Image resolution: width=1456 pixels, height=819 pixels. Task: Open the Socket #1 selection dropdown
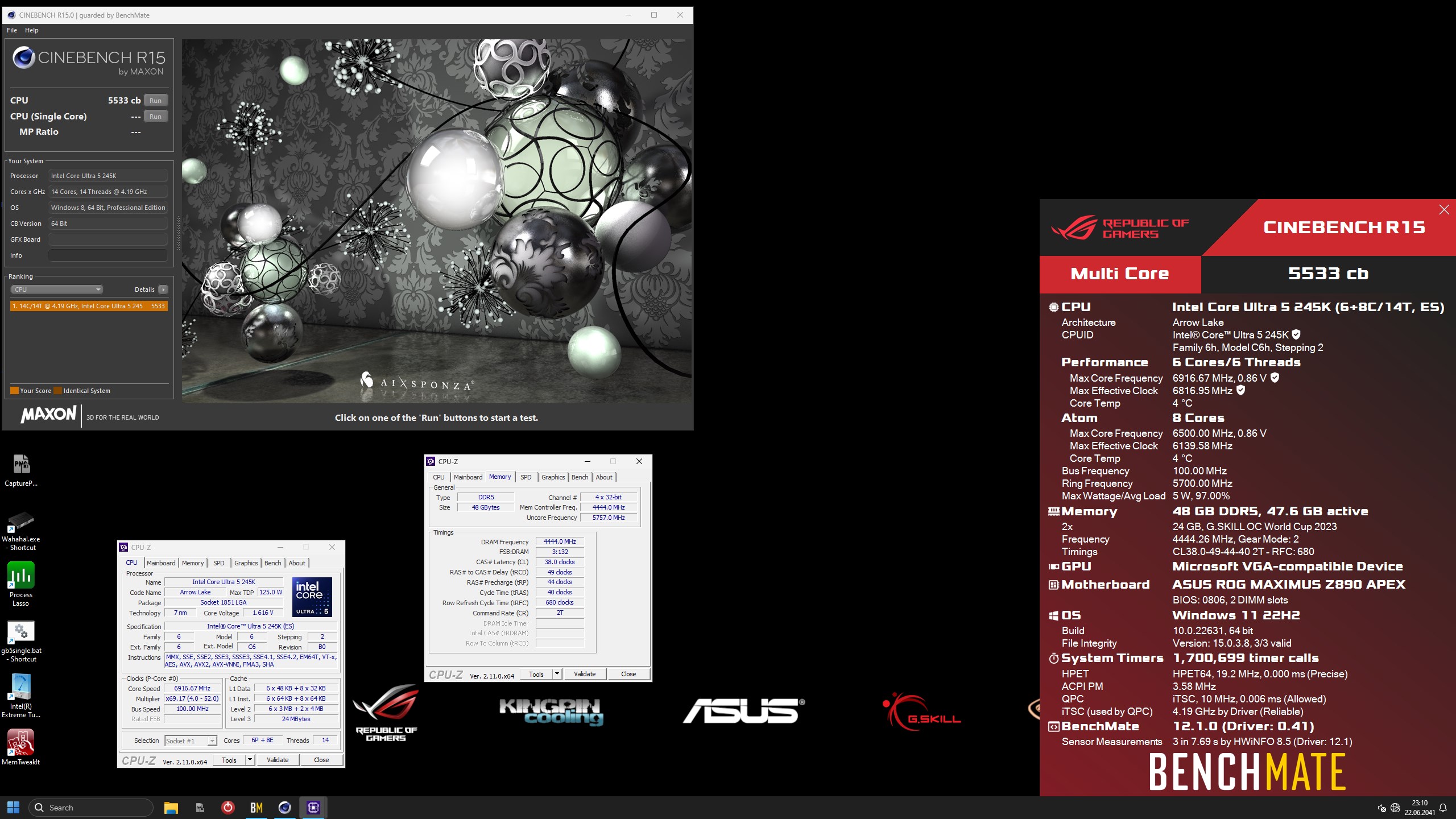pyautogui.click(x=191, y=741)
